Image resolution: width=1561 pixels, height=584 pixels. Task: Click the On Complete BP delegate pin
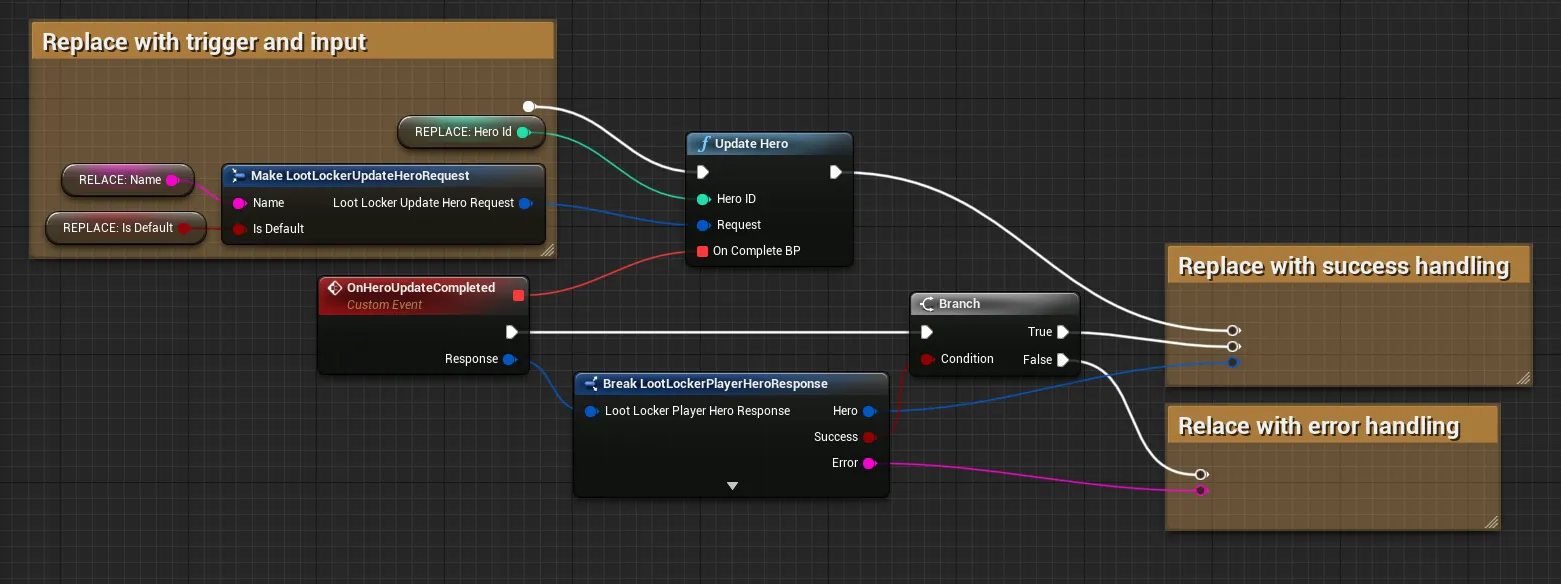click(703, 251)
